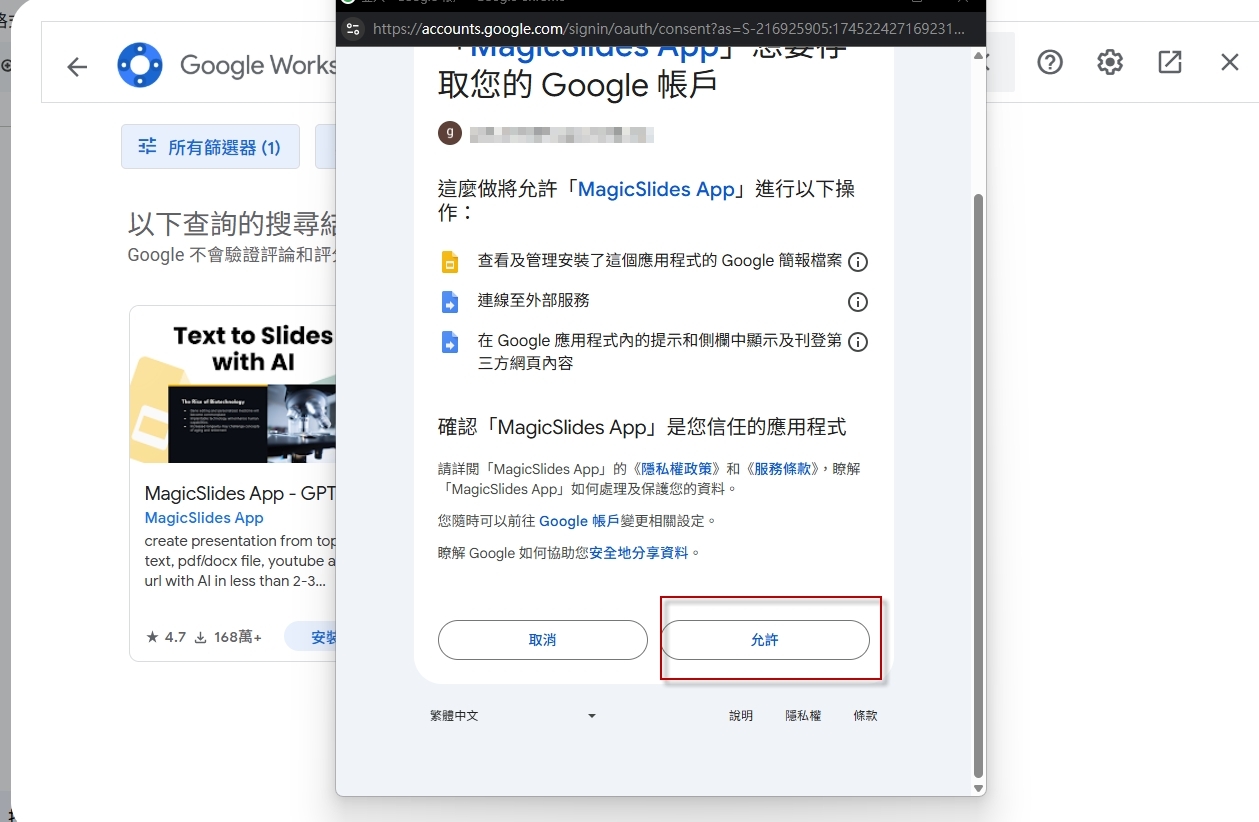Open the 所有篩選器 filter panel
The width and height of the screenshot is (1259, 822).
point(210,146)
